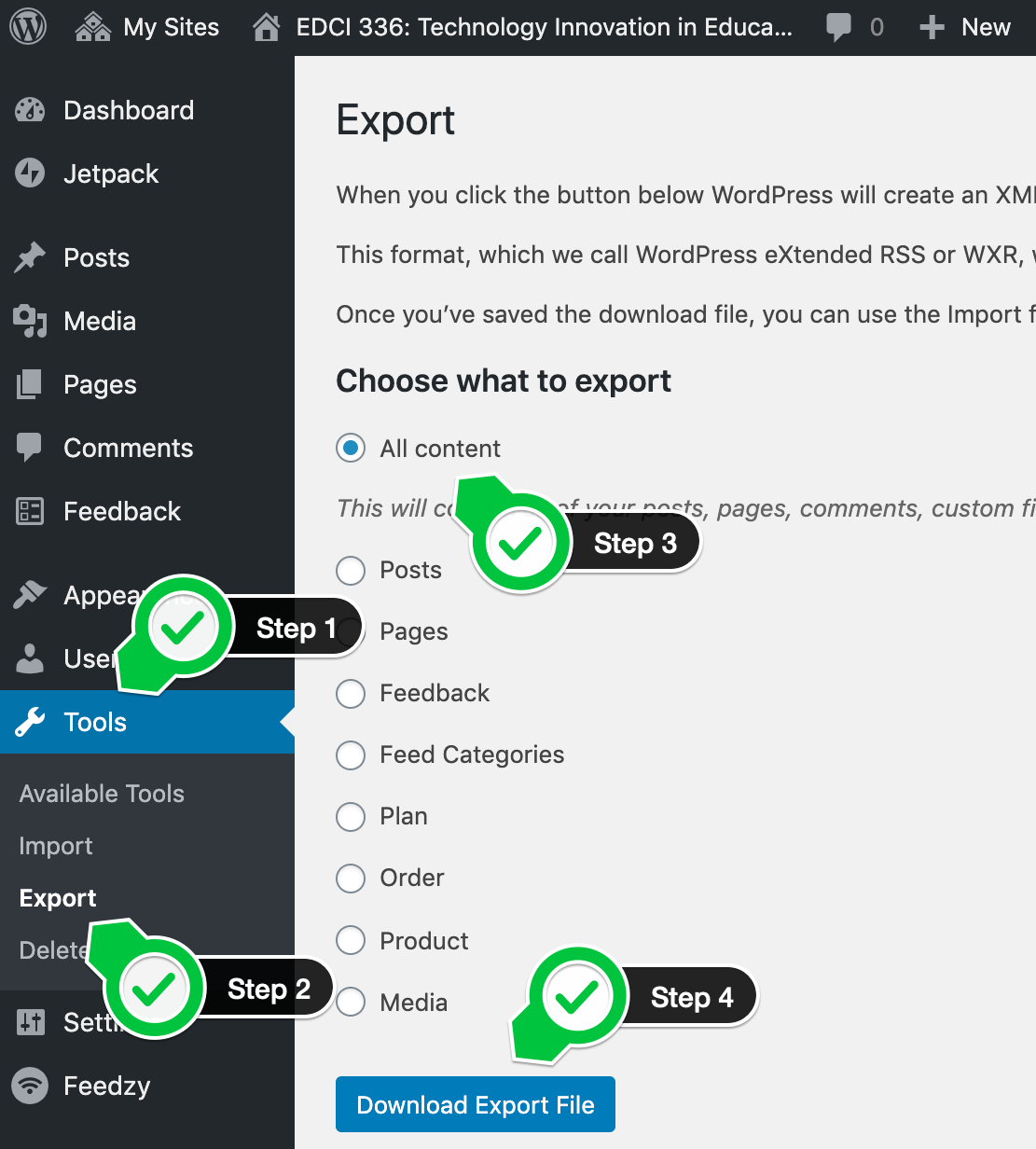Select the Posts export radio button
1036x1149 pixels.
351,570
